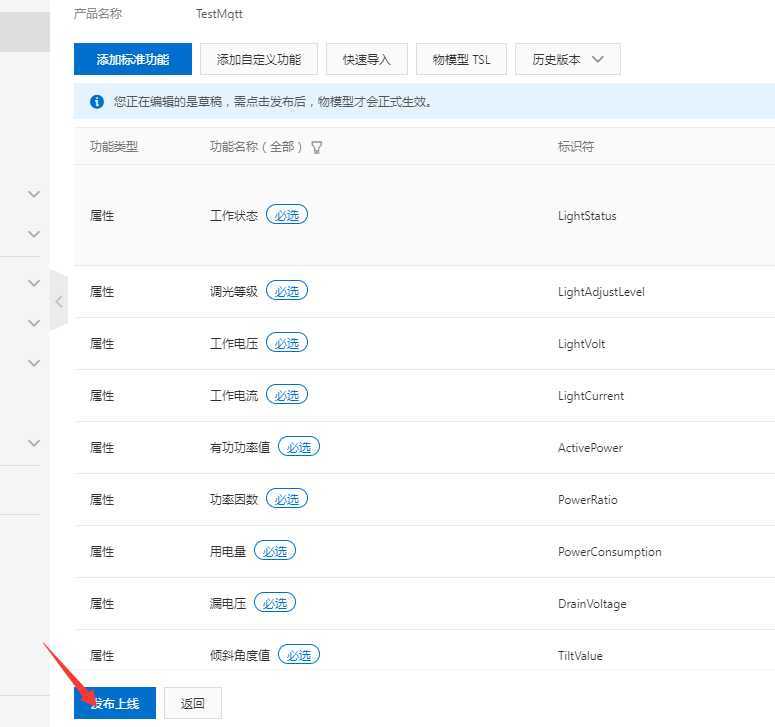
Task: Click 属性 type in LightStatus row
Action: [x=102, y=216]
